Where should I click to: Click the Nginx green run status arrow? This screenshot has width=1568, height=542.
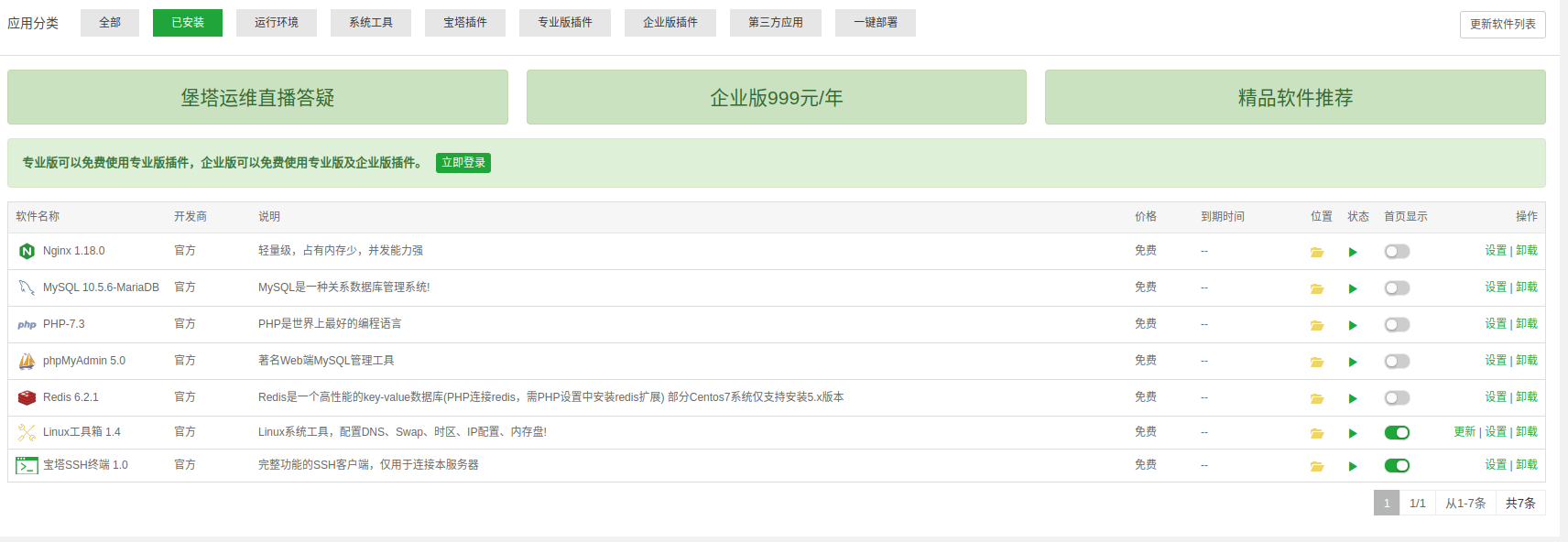coord(1353,252)
